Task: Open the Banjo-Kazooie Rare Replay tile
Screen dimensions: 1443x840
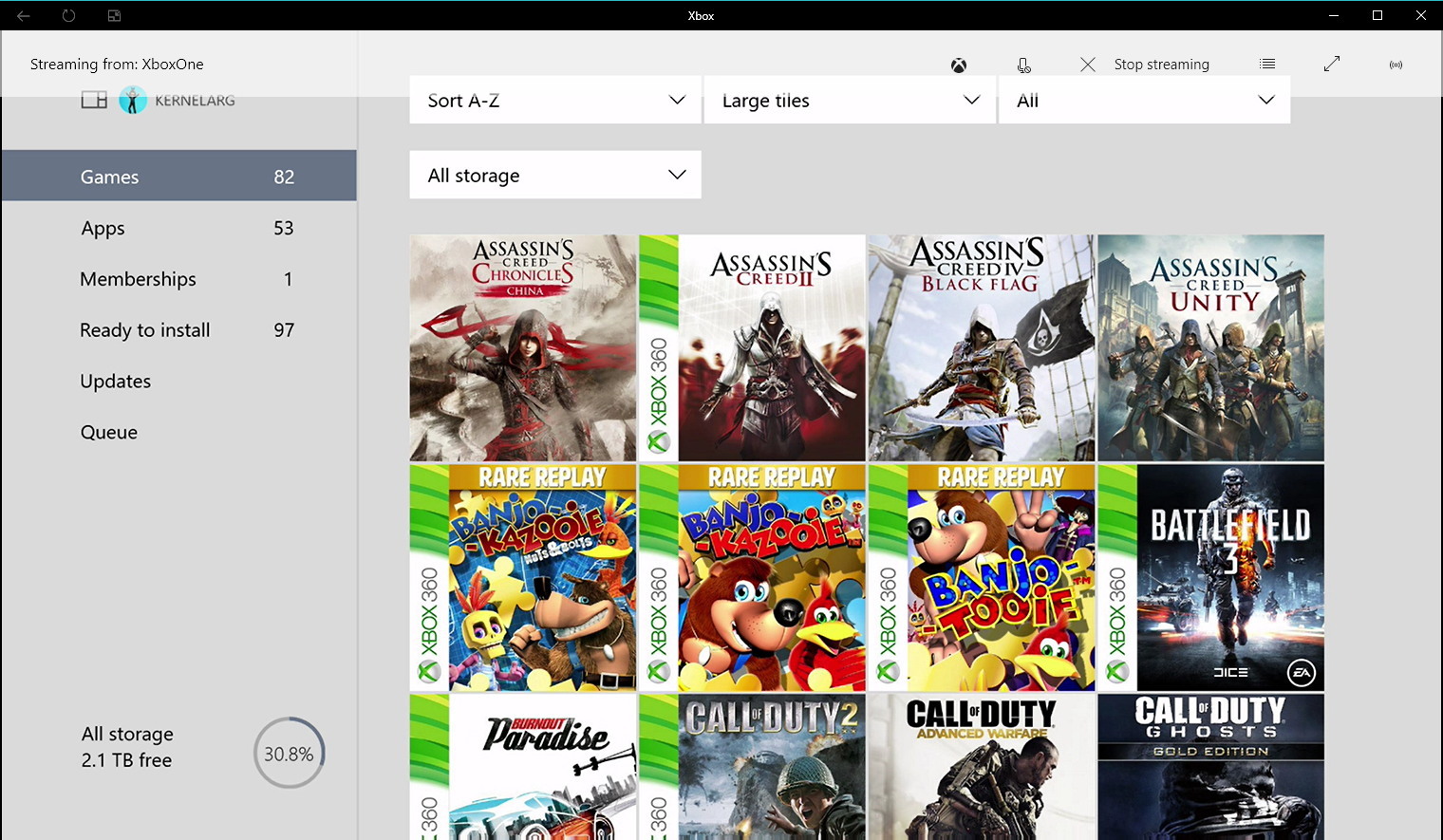Action: click(x=753, y=577)
